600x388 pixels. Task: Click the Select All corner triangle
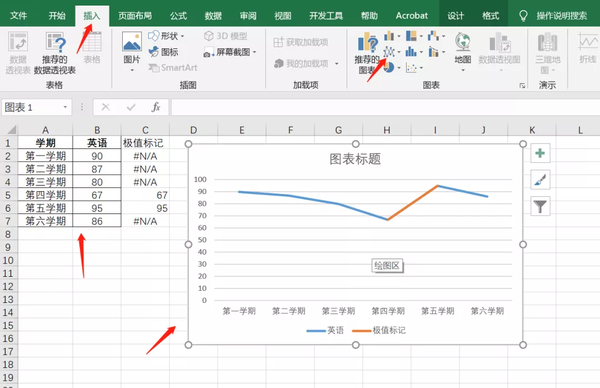click(11, 130)
